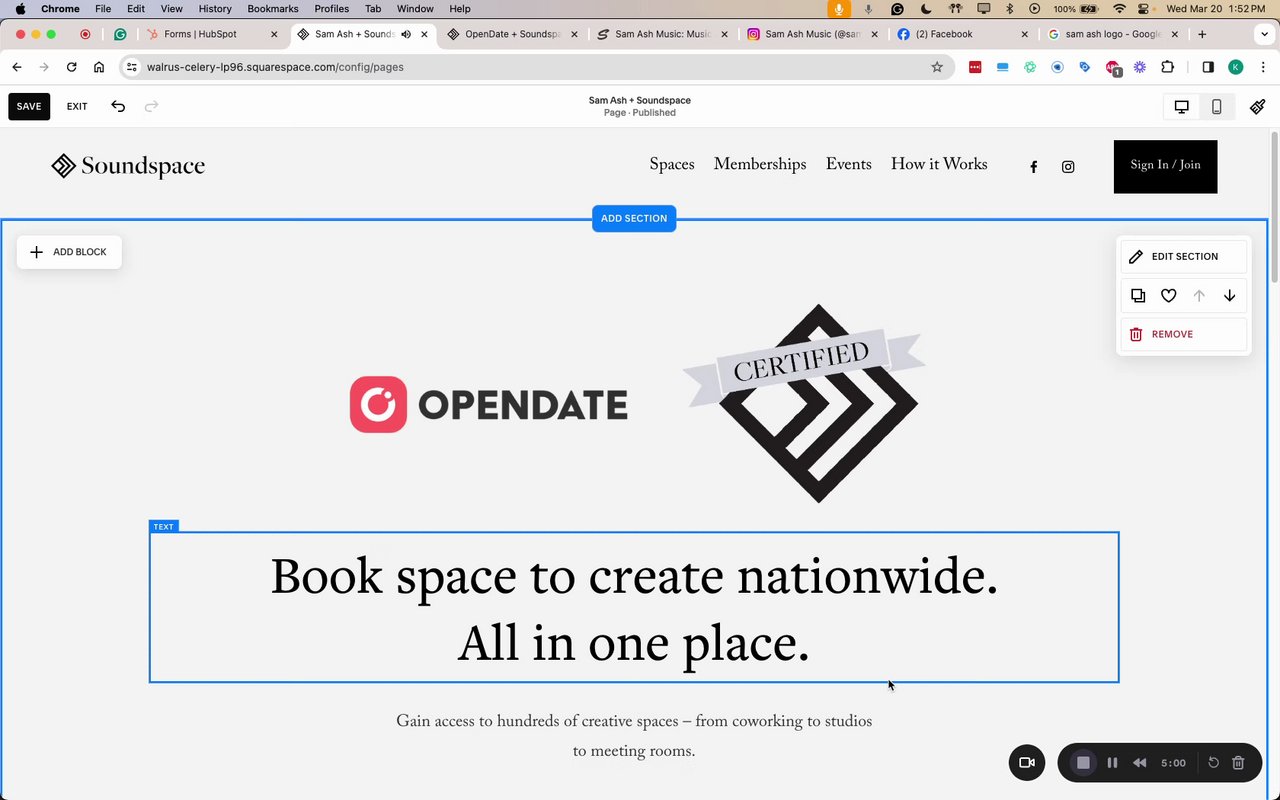Go back in Chrome

[17, 67]
